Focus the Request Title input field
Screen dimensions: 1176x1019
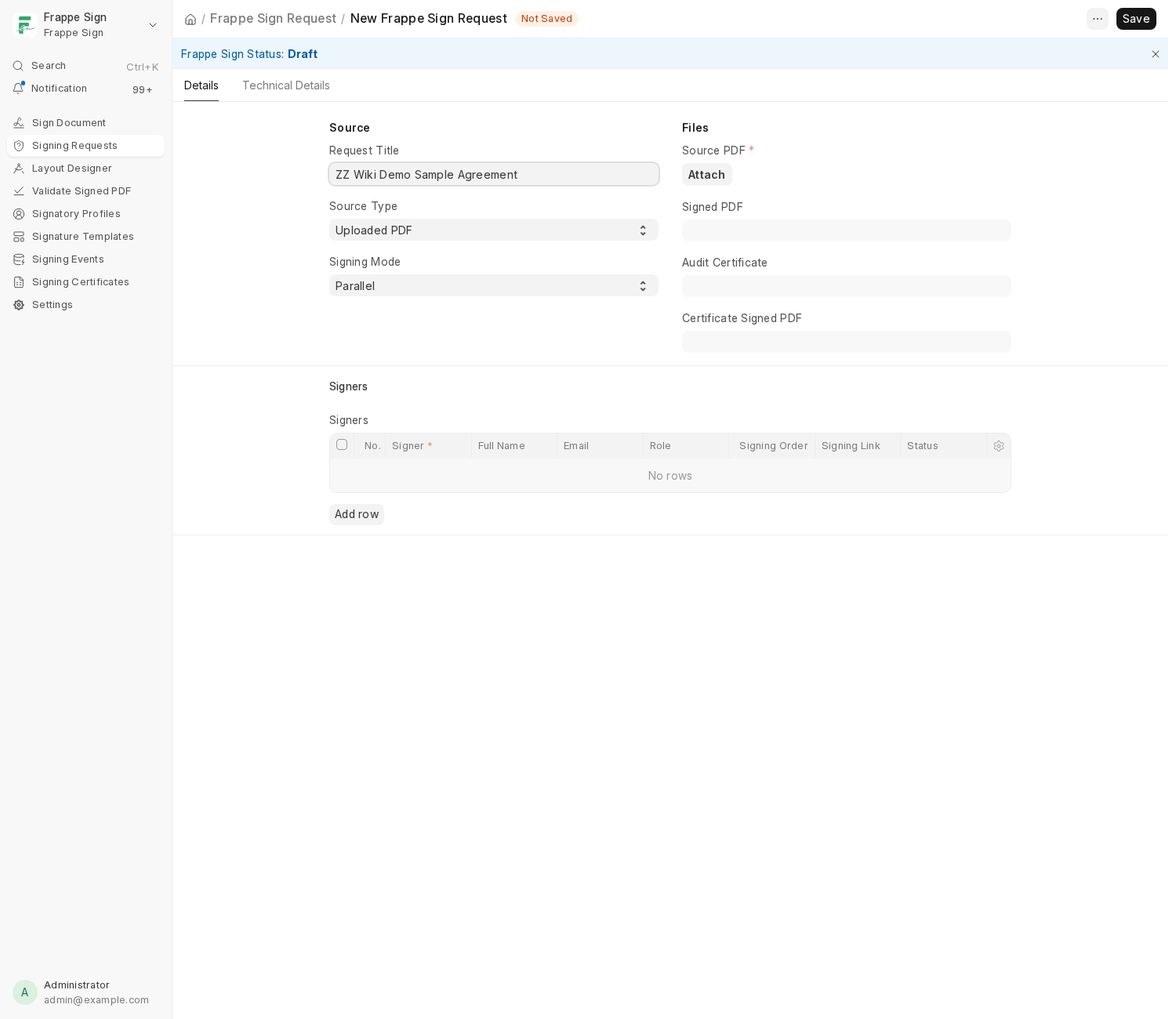[x=494, y=174]
